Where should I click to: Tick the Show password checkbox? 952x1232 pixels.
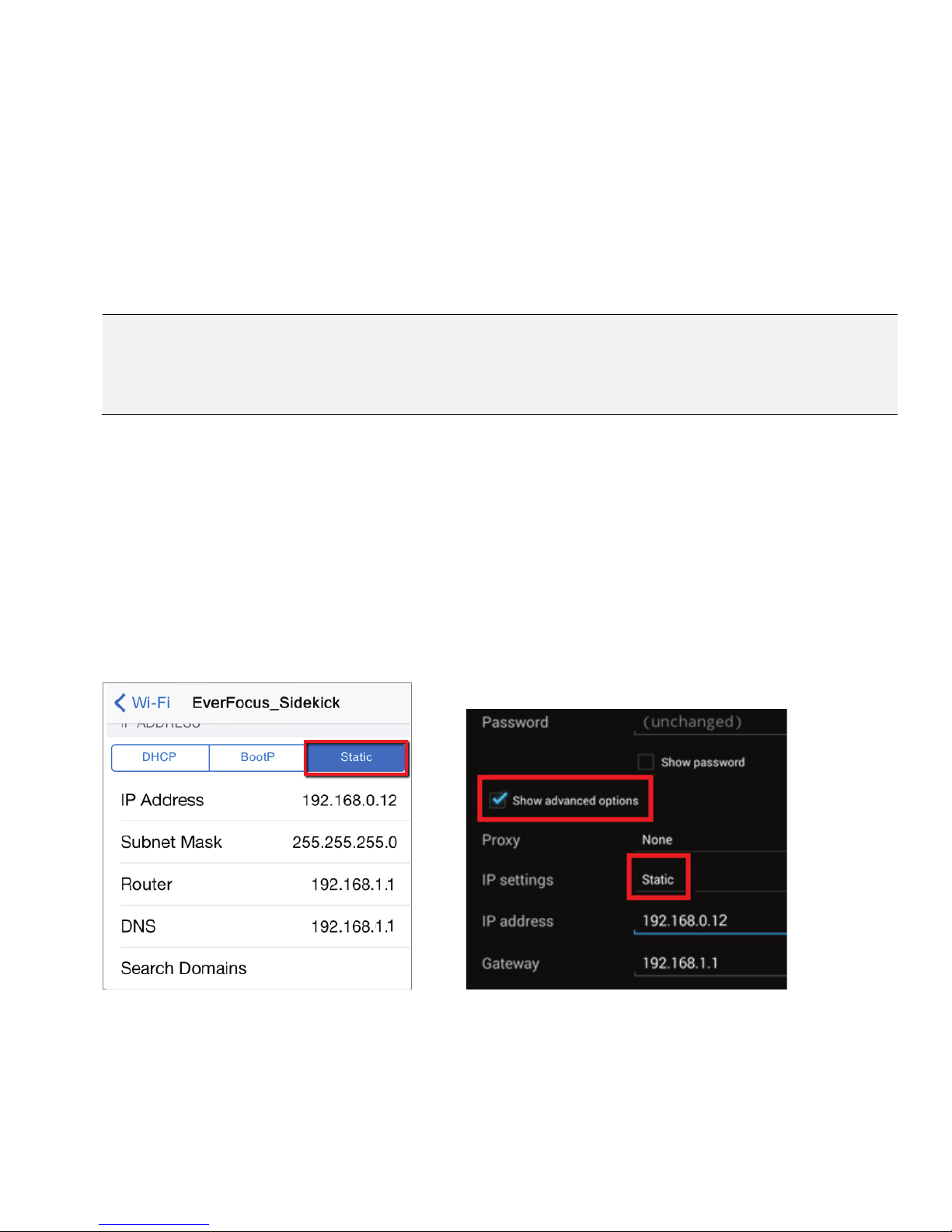click(x=646, y=762)
